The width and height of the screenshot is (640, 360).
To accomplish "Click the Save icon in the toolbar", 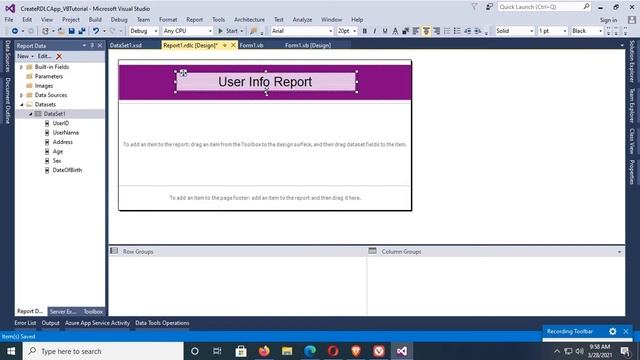I will [x=71, y=31].
